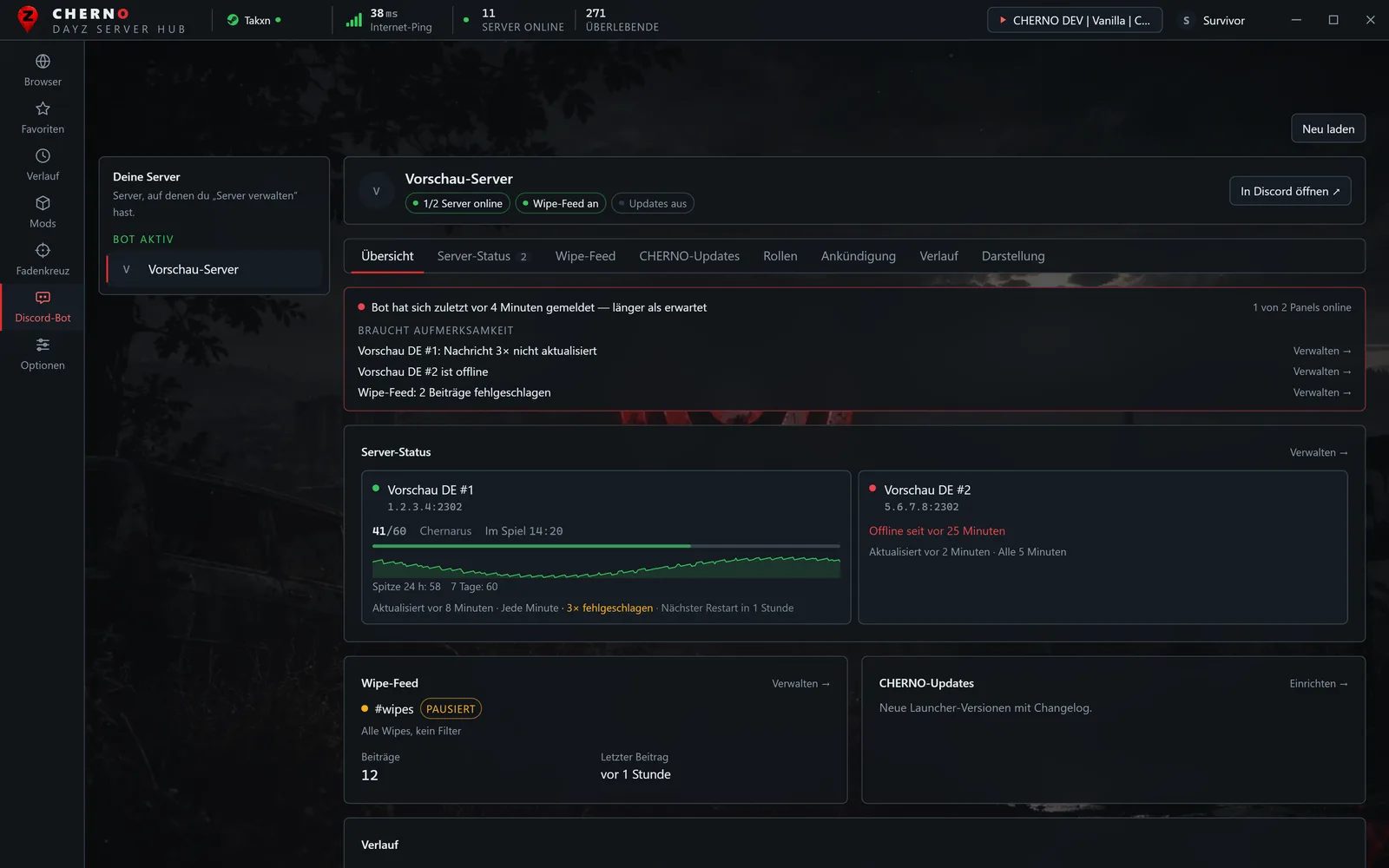Click the Verlauf panel heading at bottom
1389x868 pixels.
[379, 845]
